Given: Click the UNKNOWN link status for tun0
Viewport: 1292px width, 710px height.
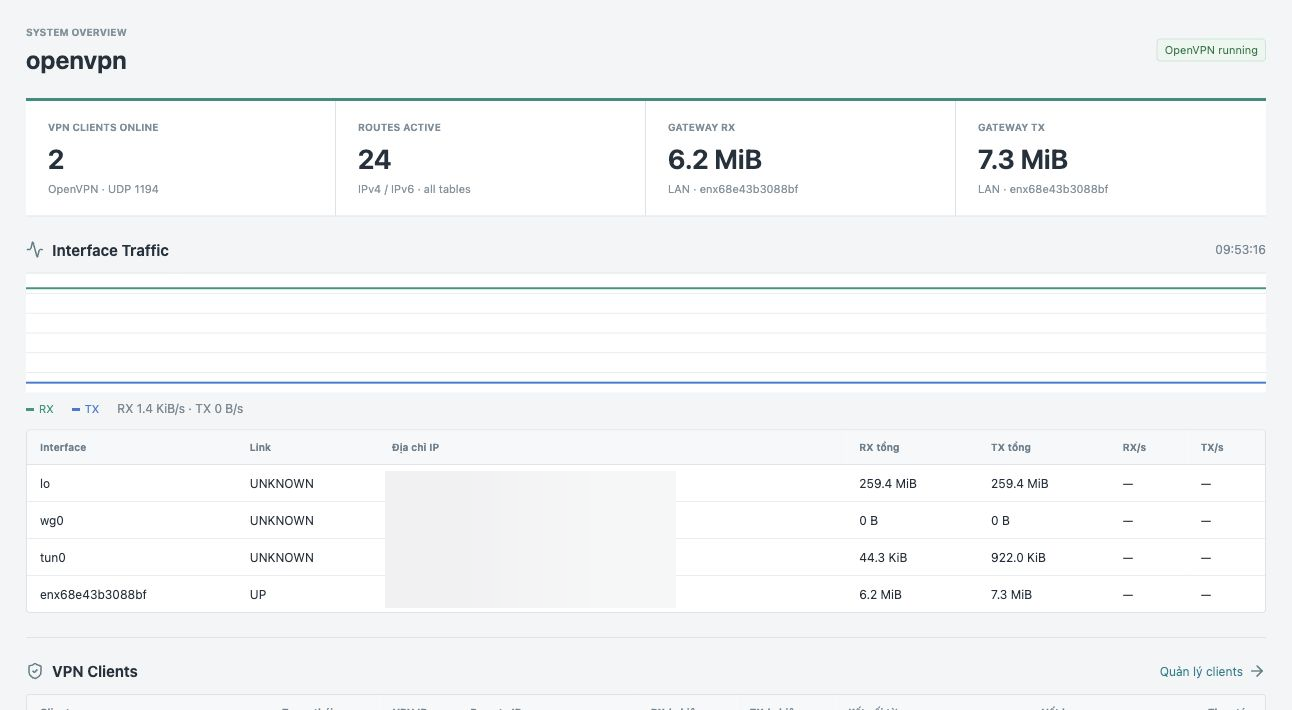Looking at the screenshot, I should coord(282,558).
